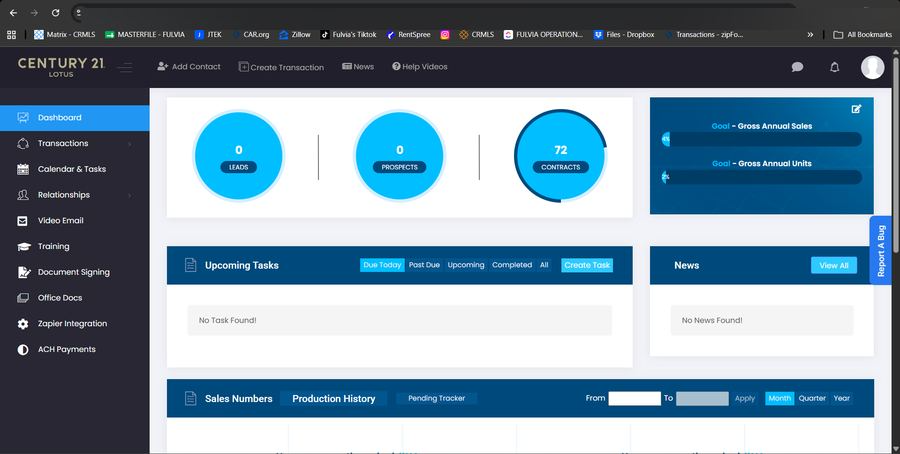Click the Sales Numbers document icon
Image resolution: width=900 pixels, height=454 pixels.
point(191,398)
